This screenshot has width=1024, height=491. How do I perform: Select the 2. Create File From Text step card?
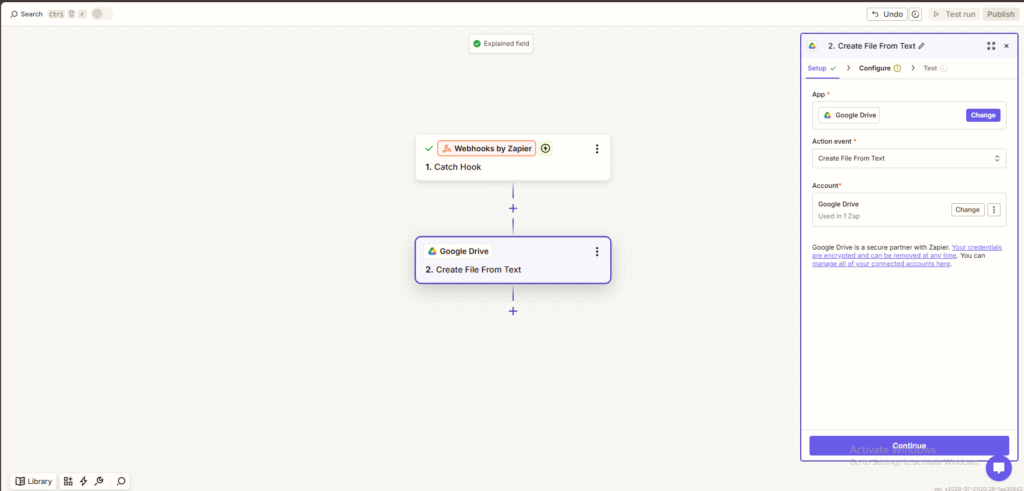(513, 260)
